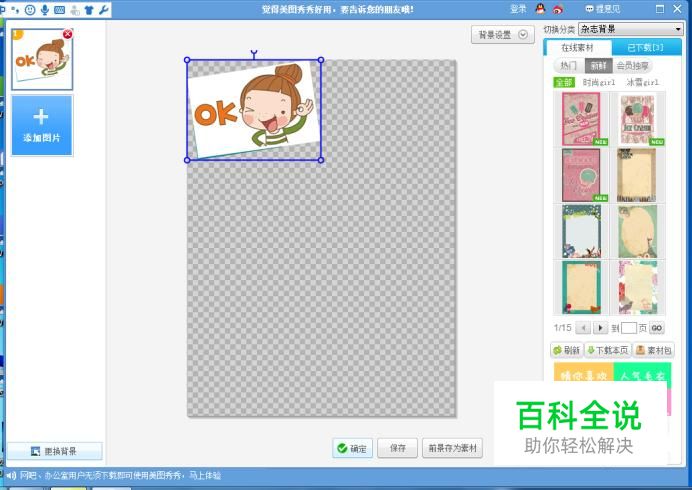This screenshot has width=692, height=490.
Task: Pick the vintage beige paper background, second row
Action: [x=637, y=175]
